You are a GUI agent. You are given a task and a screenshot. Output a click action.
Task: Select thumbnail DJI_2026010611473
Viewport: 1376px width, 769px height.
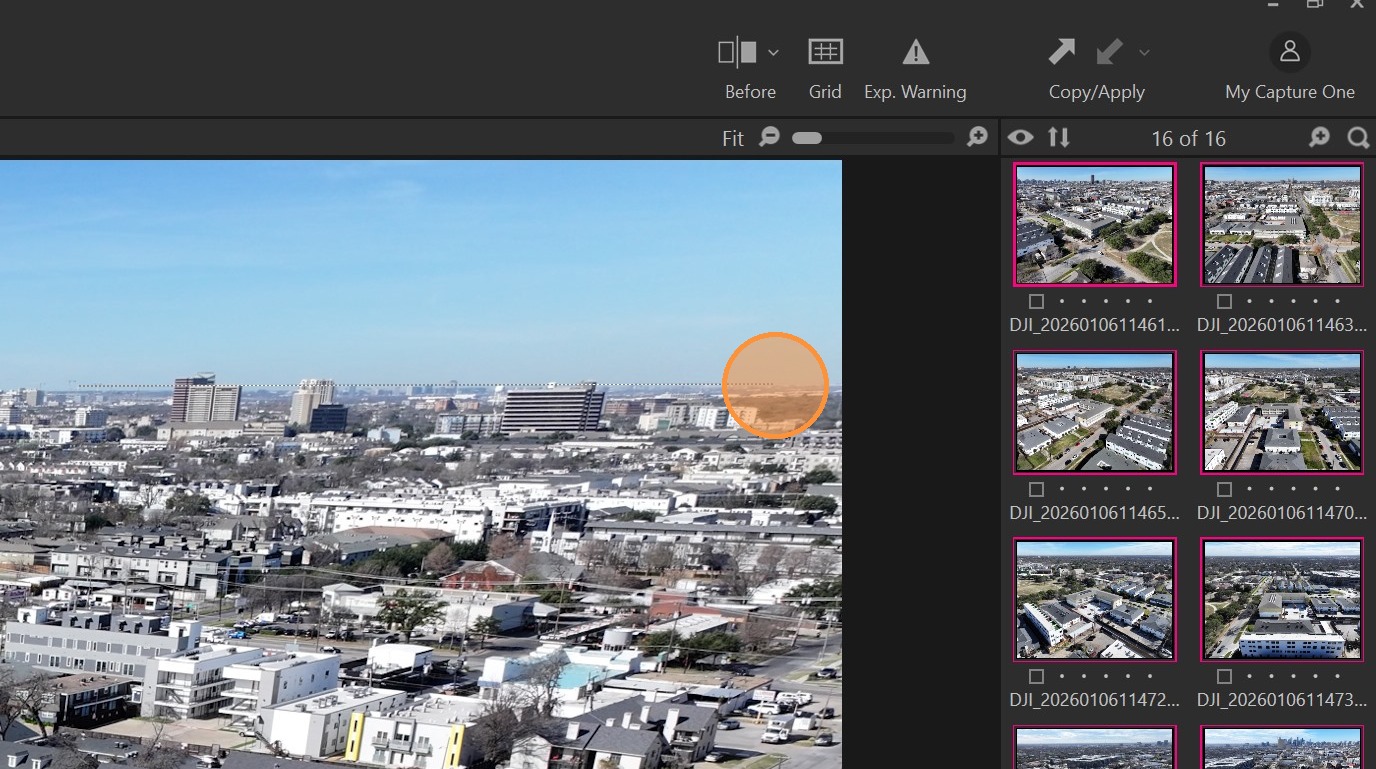point(1282,599)
